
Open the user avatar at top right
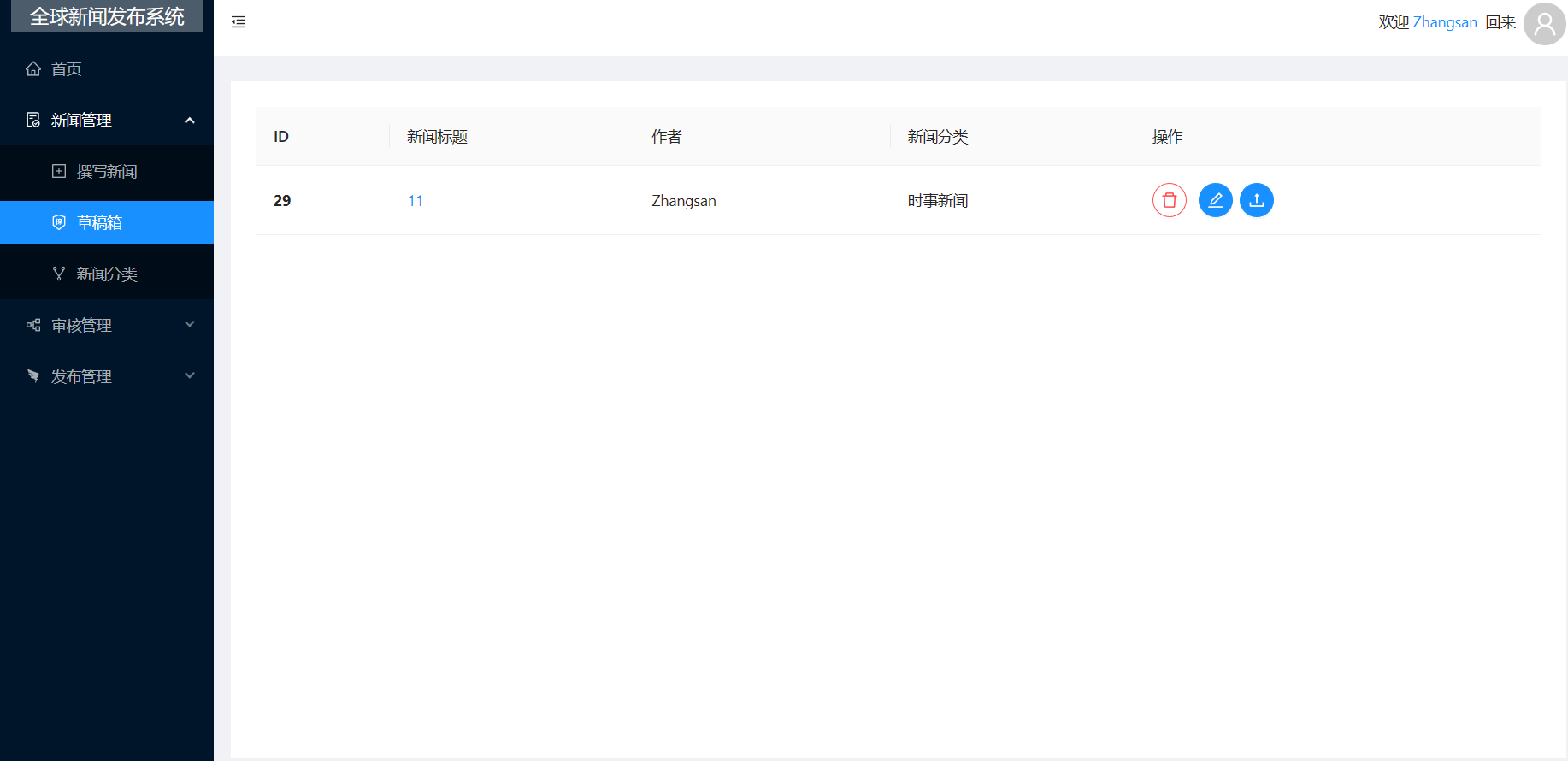(1544, 24)
